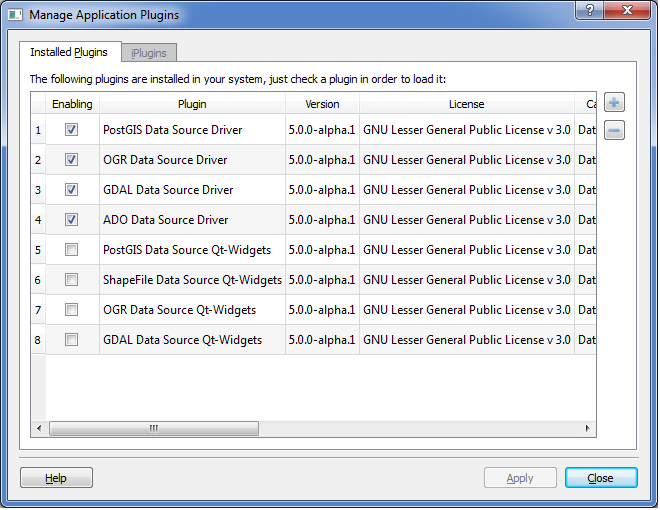This screenshot has height=510, width=660.
Task: Click the scroll right arrow
Action: point(588,429)
